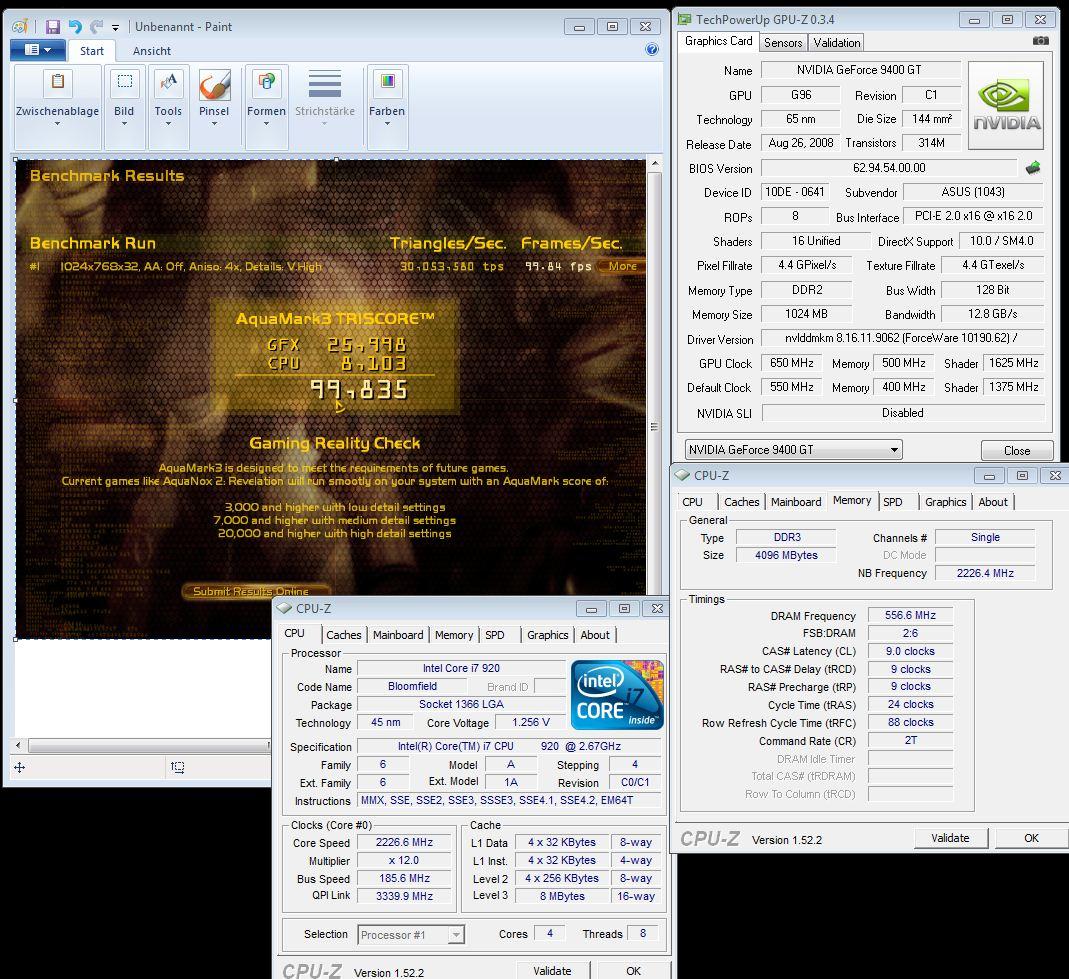Open Caches tab in front CPU-Z window

pyautogui.click(x=343, y=635)
